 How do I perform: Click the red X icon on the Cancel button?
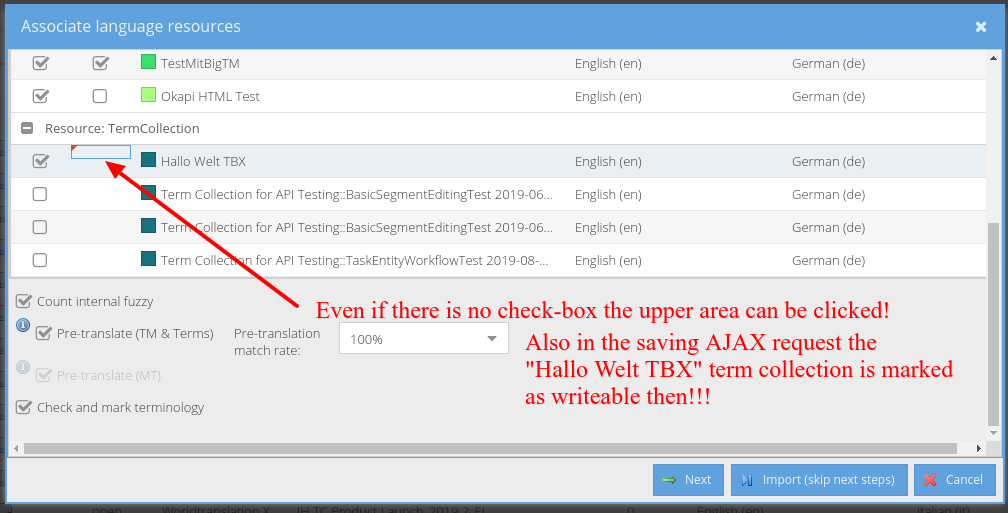[930, 480]
